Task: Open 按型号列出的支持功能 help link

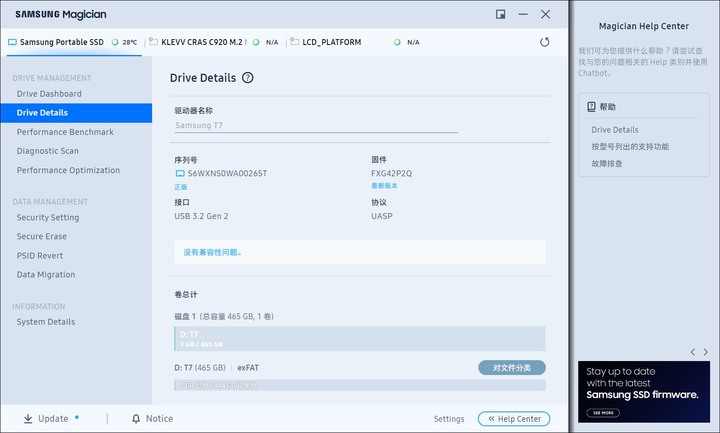Action: coord(630,147)
